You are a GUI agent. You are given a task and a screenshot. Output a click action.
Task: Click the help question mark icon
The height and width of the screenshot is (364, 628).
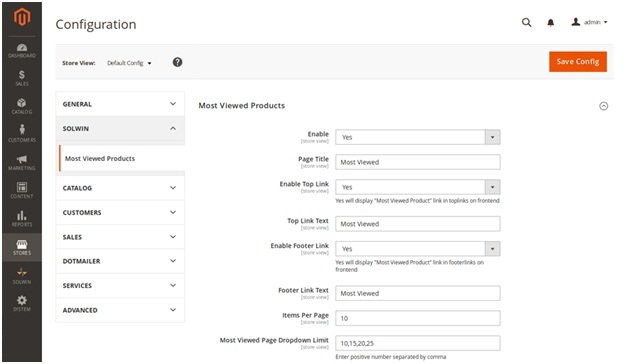(x=177, y=62)
